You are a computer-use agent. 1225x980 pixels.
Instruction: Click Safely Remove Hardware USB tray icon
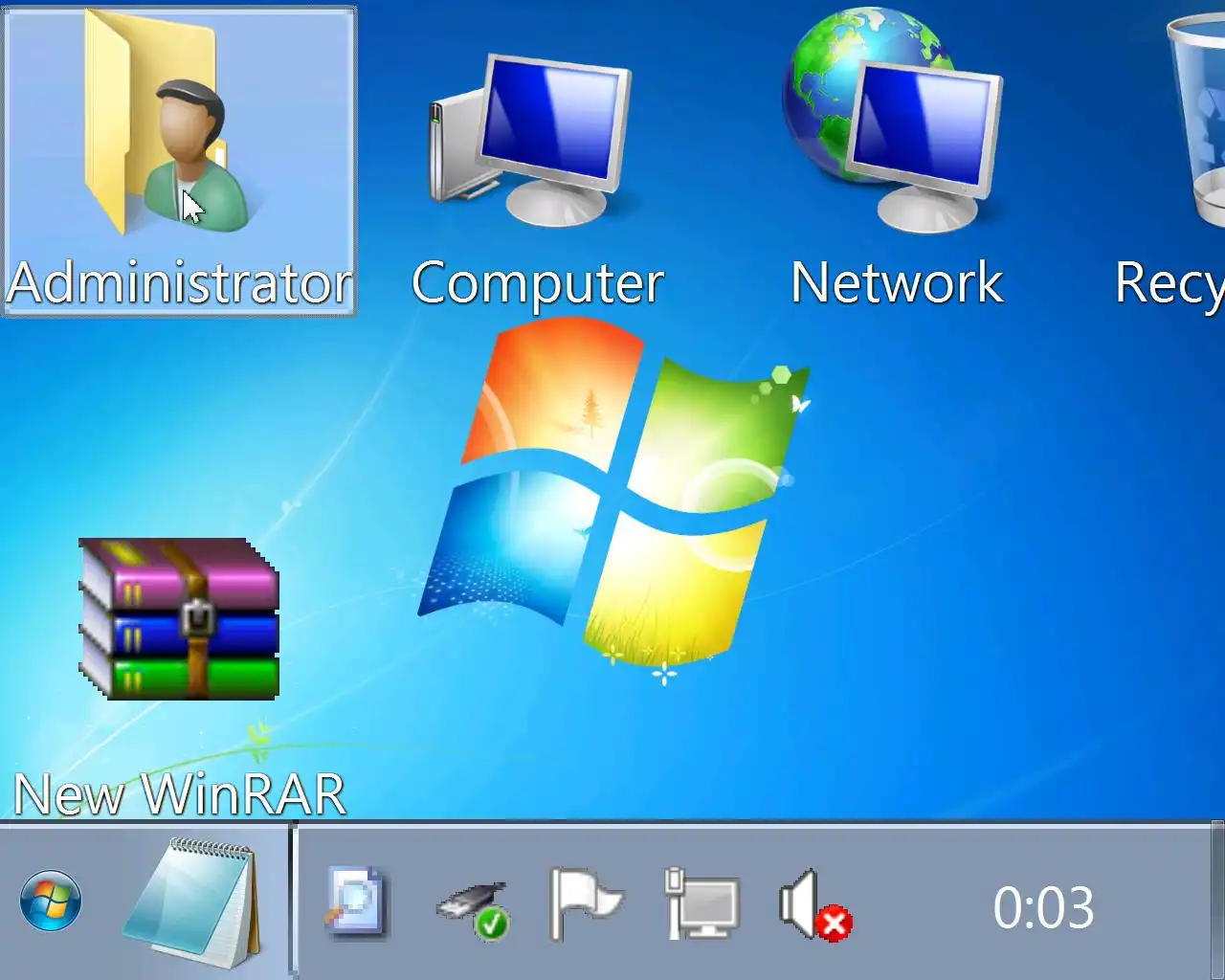[473, 910]
